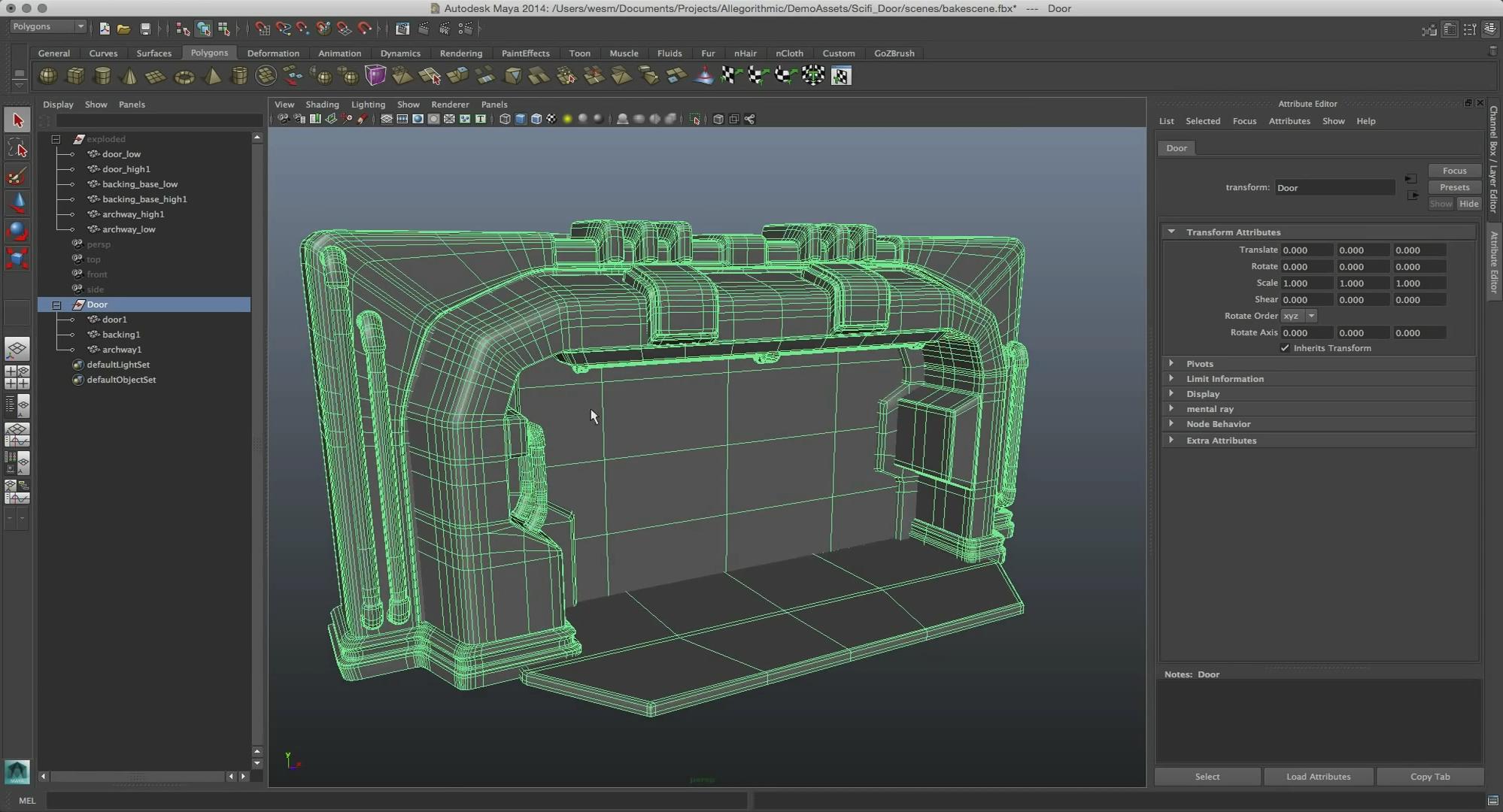
Task: Open the viewport Shading menu
Action: tap(322, 105)
